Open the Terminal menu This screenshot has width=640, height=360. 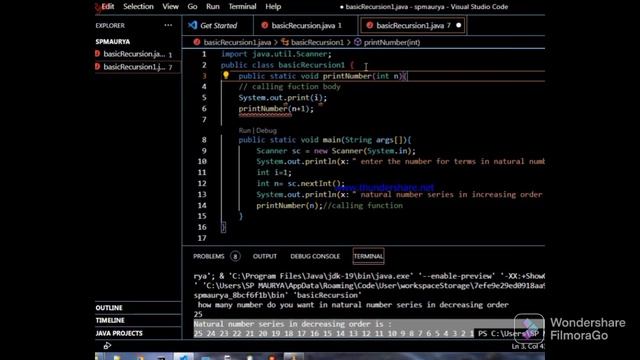coord(242,7)
